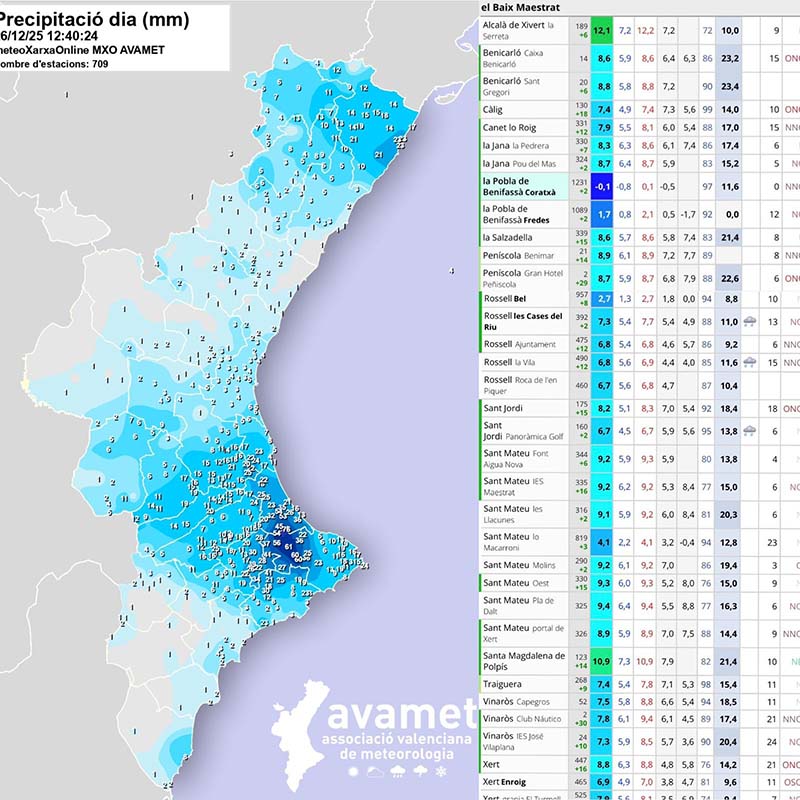Screen dimensions: 800x800
Task: Click the Precipitació dia (mm) map title
Action: (x=95, y=17)
